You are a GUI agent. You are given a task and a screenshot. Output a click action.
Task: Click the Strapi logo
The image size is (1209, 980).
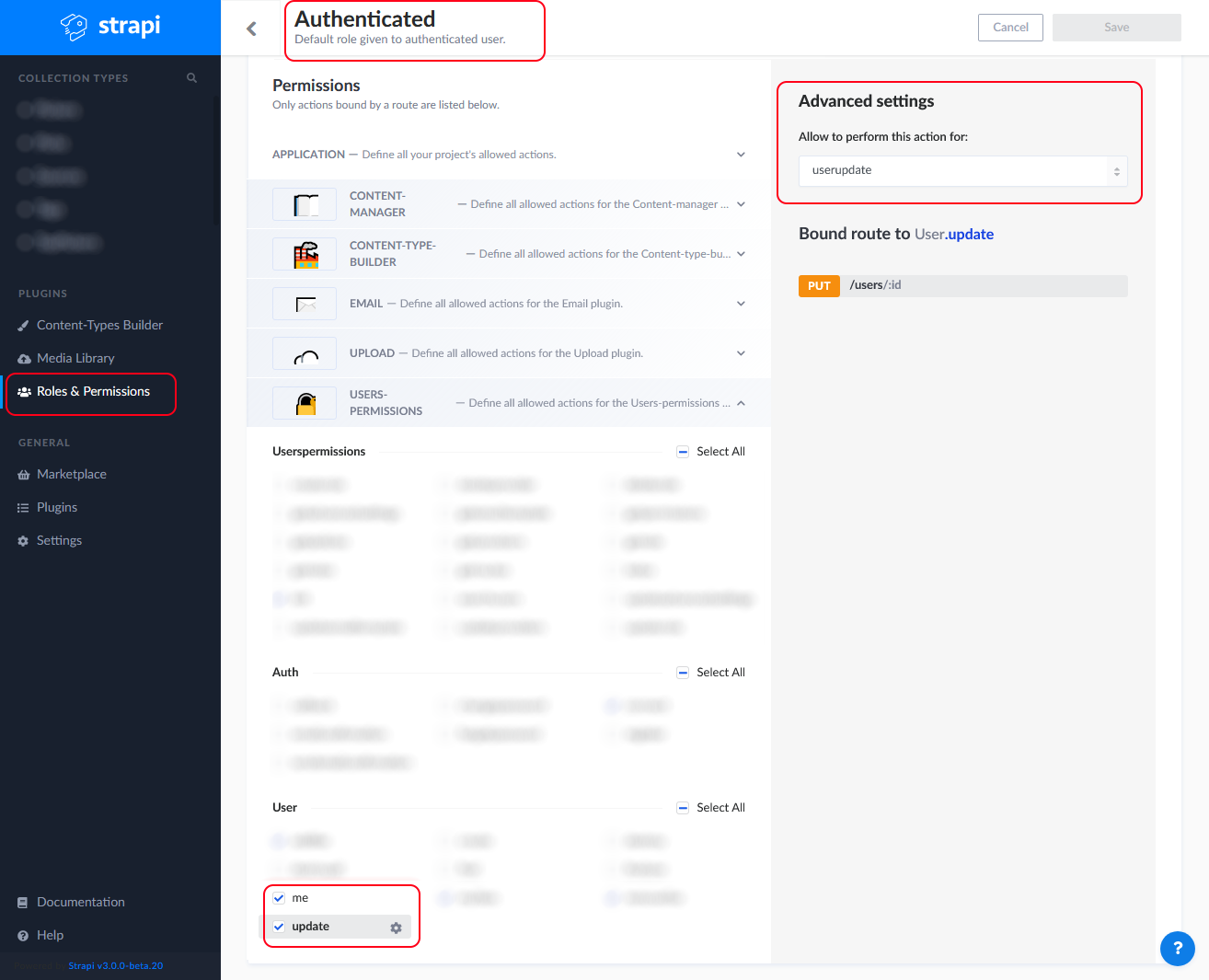pyautogui.click(x=110, y=27)
